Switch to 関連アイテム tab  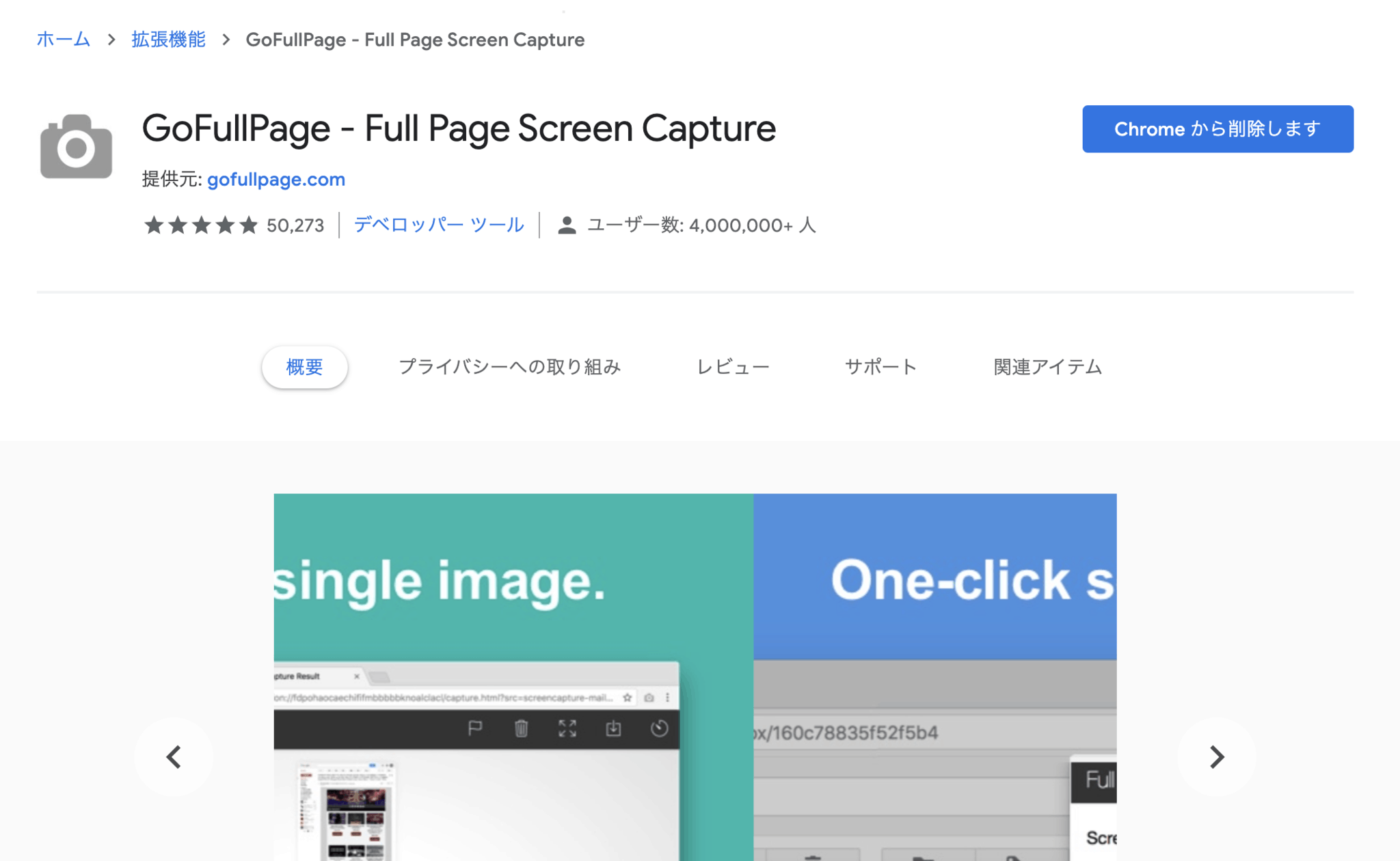1047,367
